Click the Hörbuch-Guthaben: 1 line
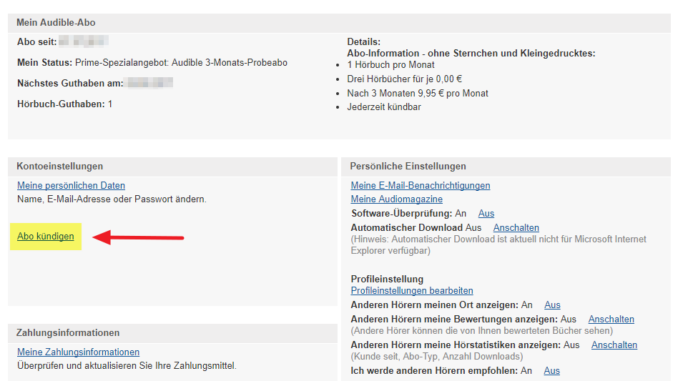 (x=65, y=104)
